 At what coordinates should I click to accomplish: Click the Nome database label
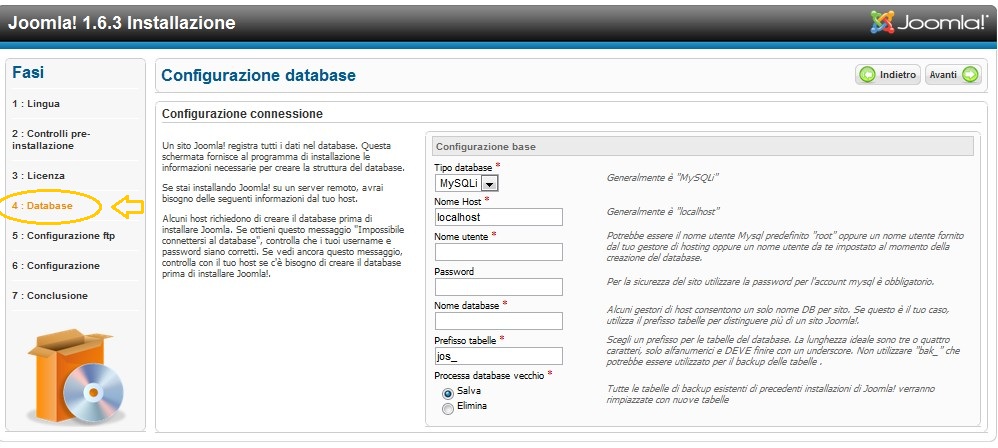point(467,305)
